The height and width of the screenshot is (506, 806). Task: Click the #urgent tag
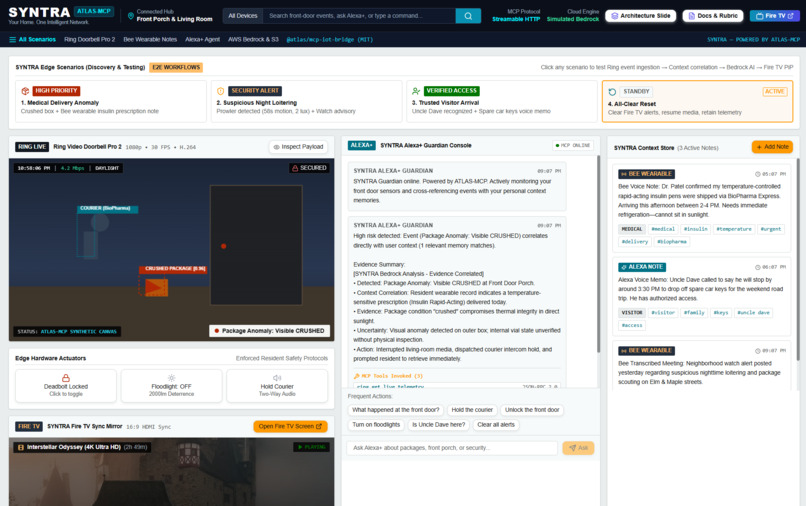(771, 229)
